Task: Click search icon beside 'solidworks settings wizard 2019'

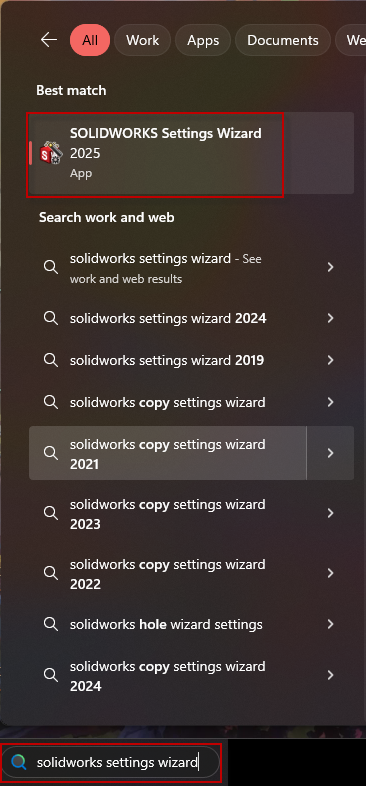Action: (x=51, y=360)
